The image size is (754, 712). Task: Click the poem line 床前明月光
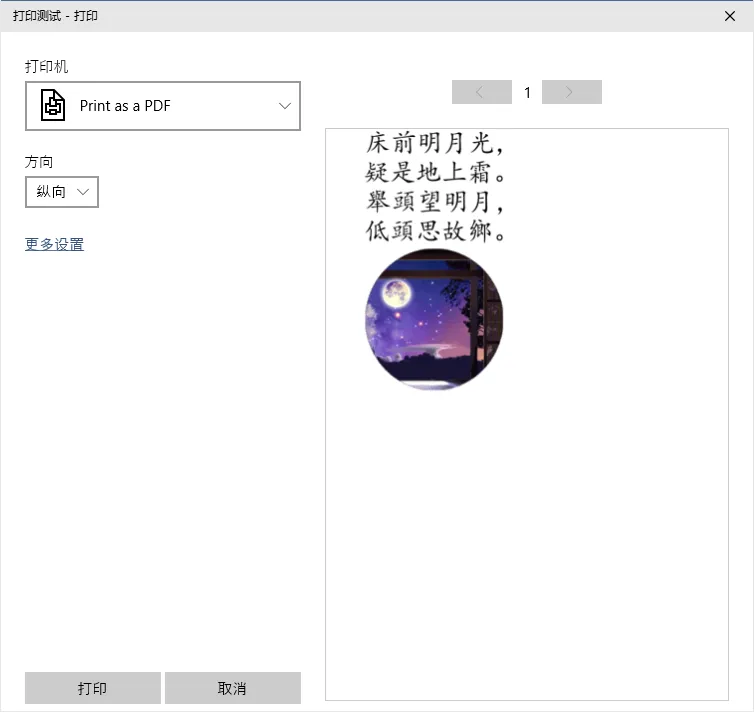pyautogui.click(x=435, y=143)
